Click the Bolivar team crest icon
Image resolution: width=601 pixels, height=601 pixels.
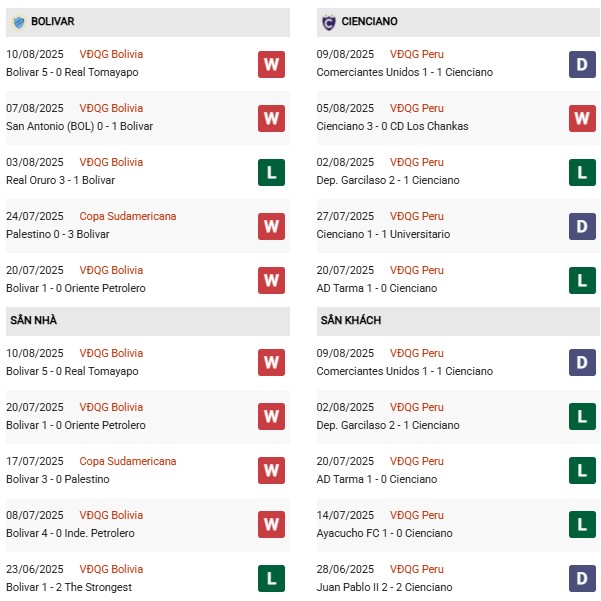[18, 21]
